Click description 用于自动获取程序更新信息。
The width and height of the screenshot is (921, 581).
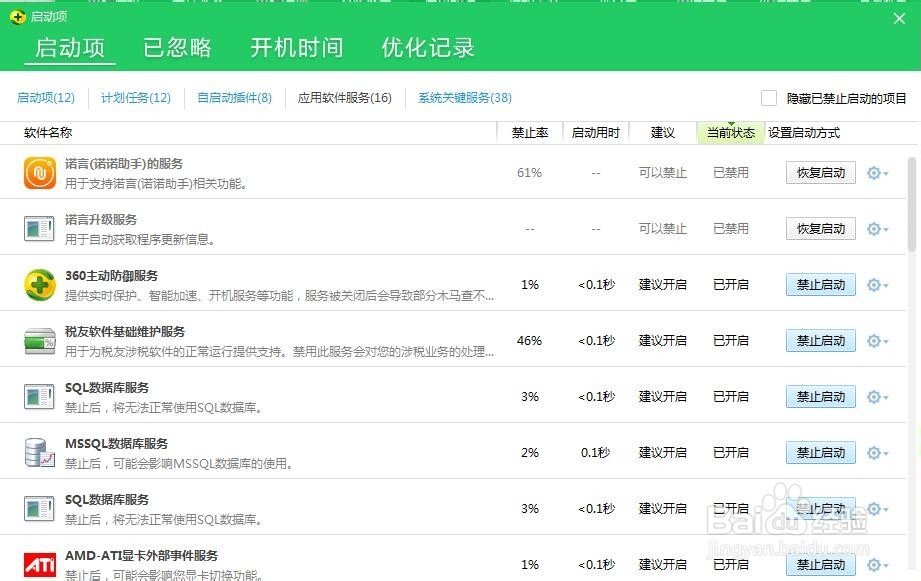[x=140, y=240]
